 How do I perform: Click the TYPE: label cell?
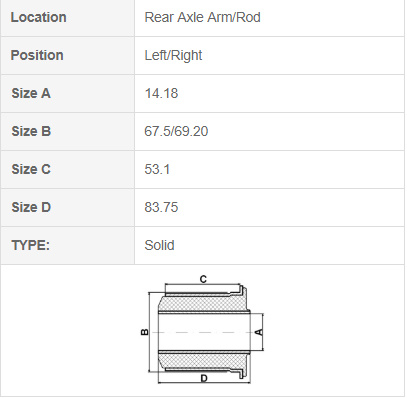tap(67, 245)
